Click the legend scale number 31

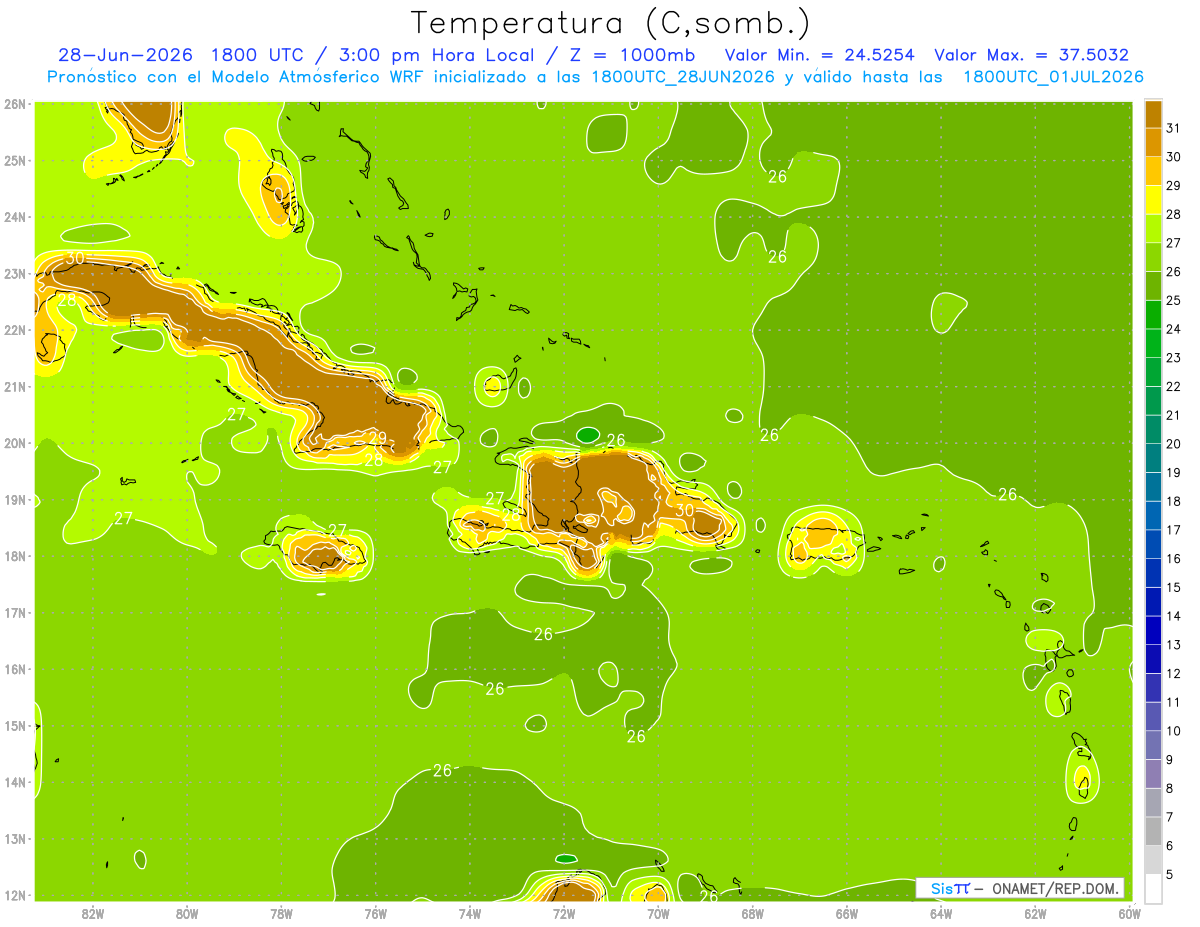(x=1173, y=128)
